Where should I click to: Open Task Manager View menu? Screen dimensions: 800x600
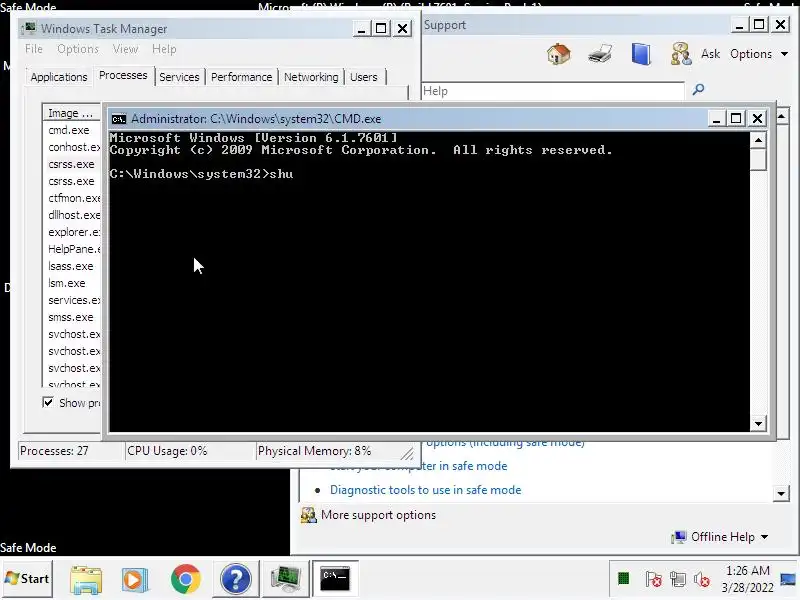tap(125, 49)
